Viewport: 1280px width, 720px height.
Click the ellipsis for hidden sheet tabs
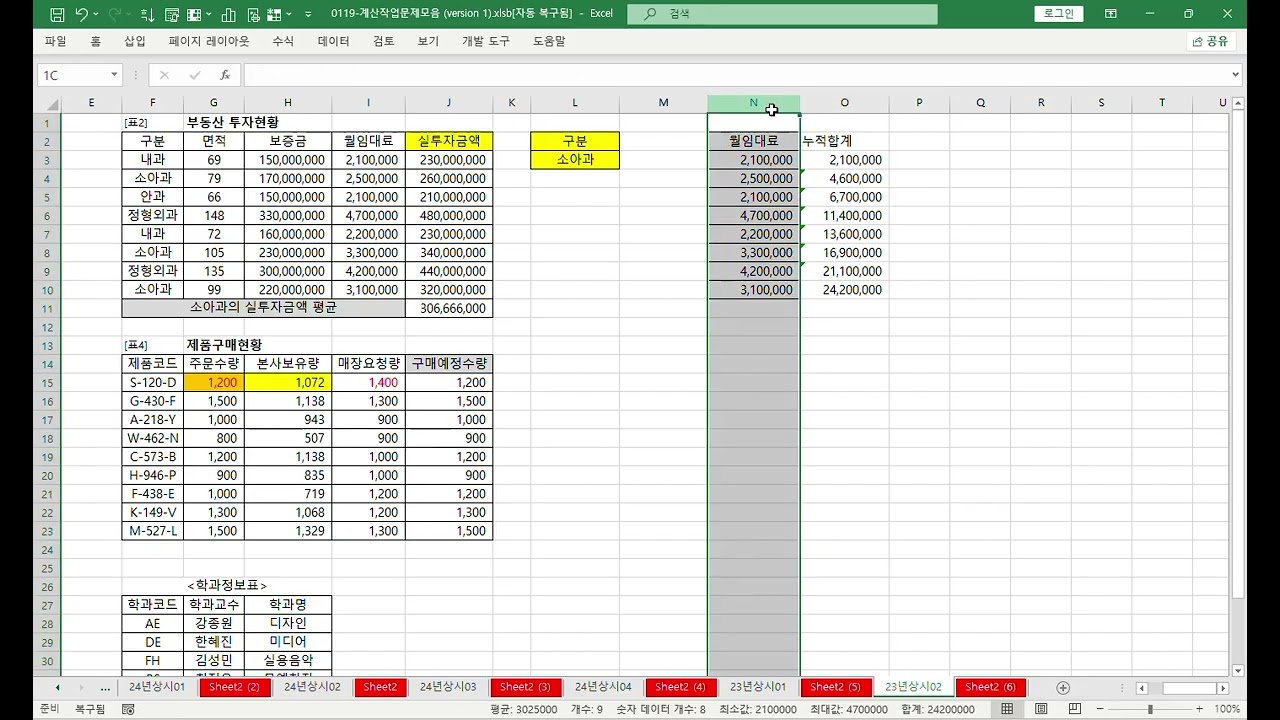[106, 688]
